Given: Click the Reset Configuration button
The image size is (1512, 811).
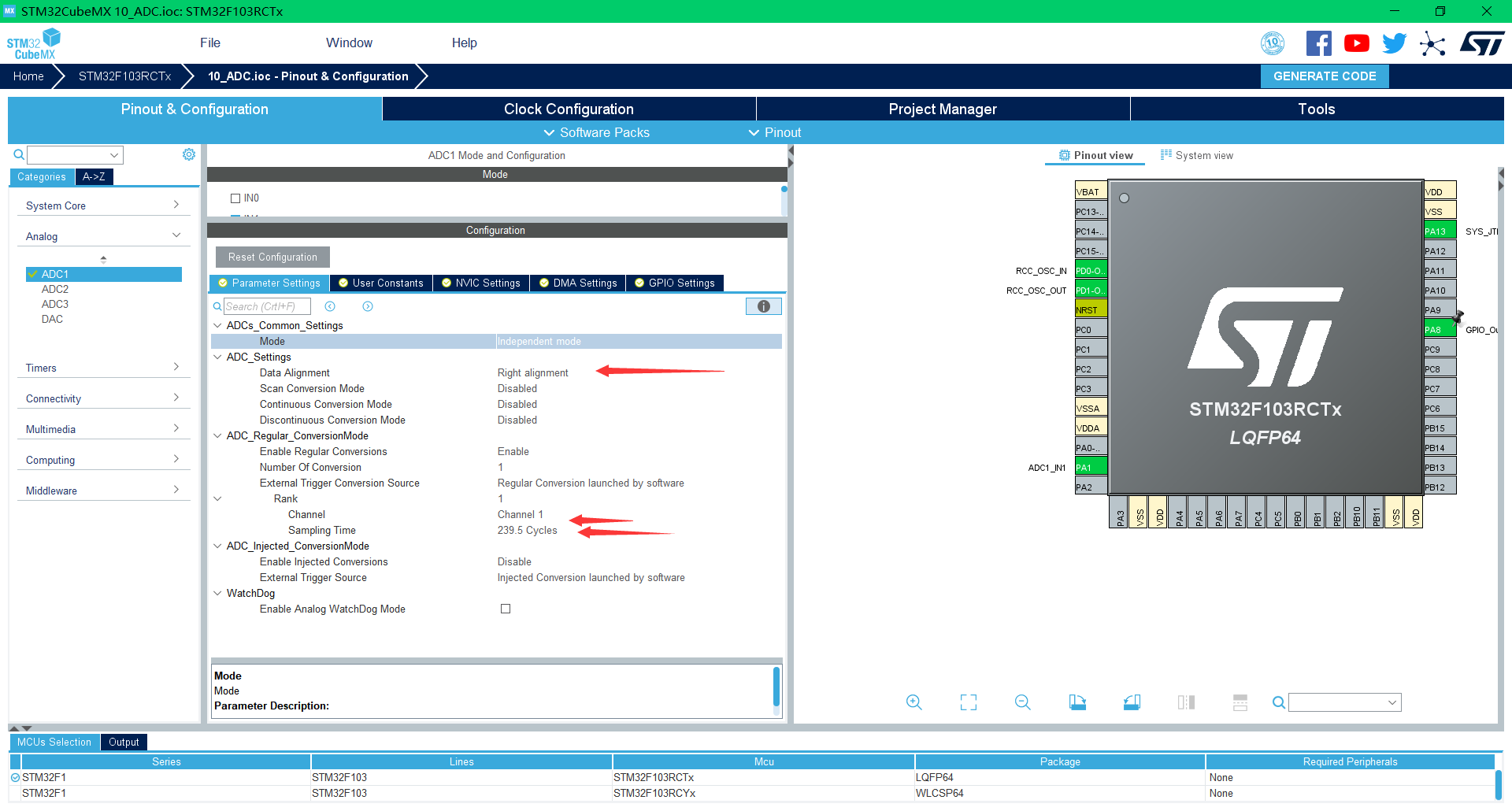Looking at the screenshot, I should coord(272,257).
